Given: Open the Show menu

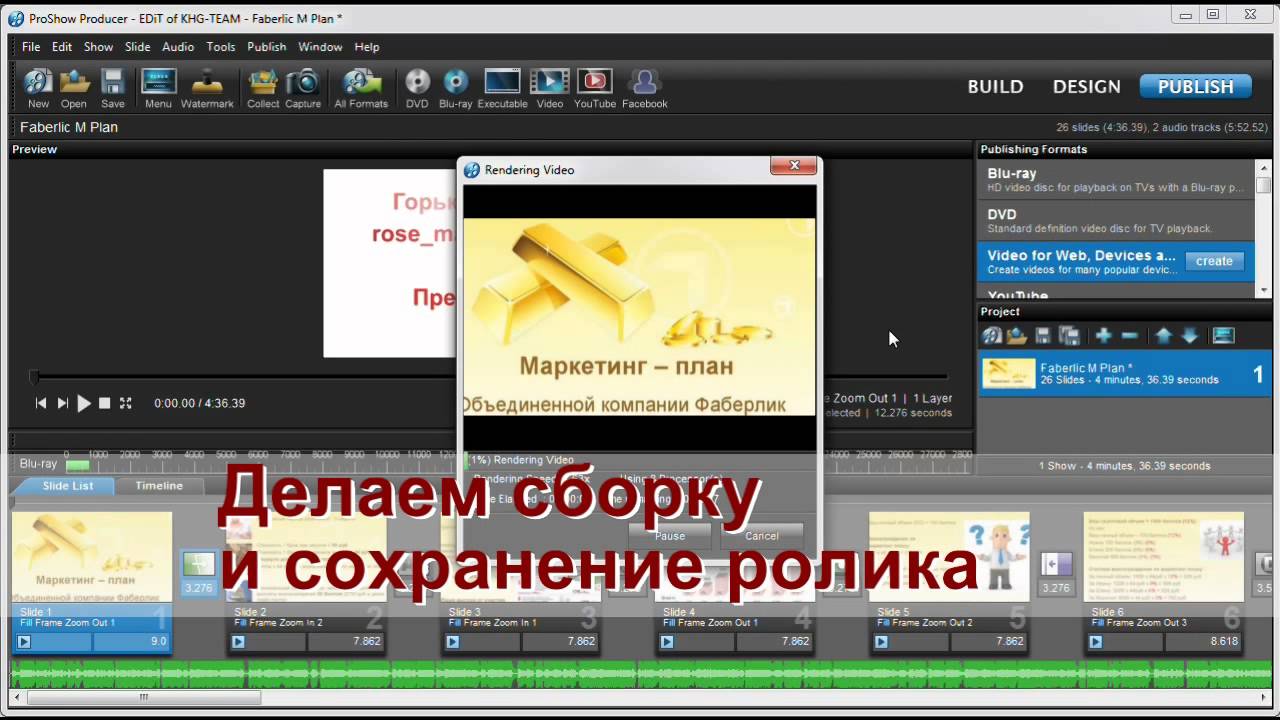Looking at the screenshot, I should tap(98, 47).
